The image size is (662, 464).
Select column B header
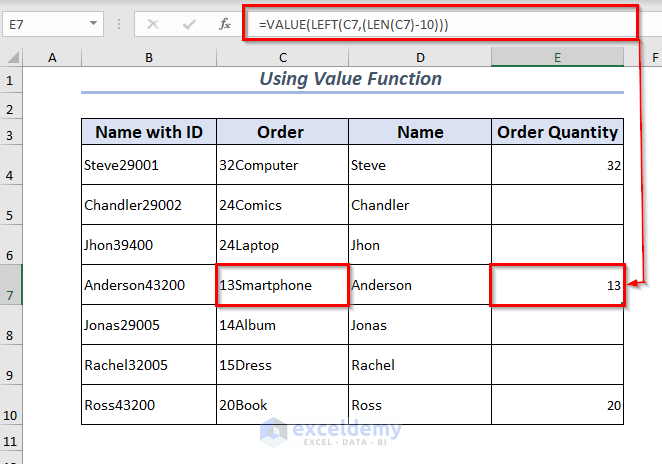point(149,57)
